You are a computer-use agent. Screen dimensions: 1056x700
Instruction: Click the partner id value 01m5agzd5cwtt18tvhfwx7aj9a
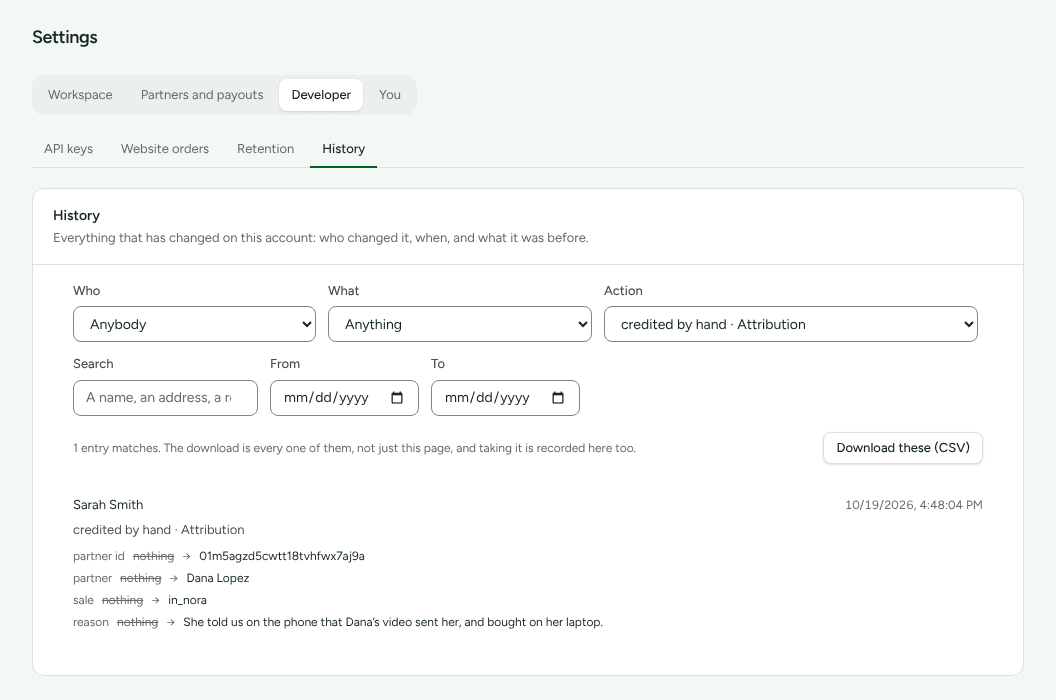(x=282, y=556)
